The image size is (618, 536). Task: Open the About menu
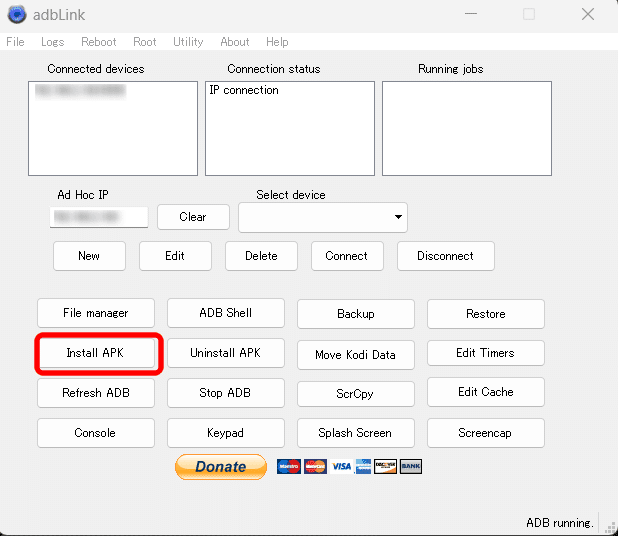coord(235,42)
